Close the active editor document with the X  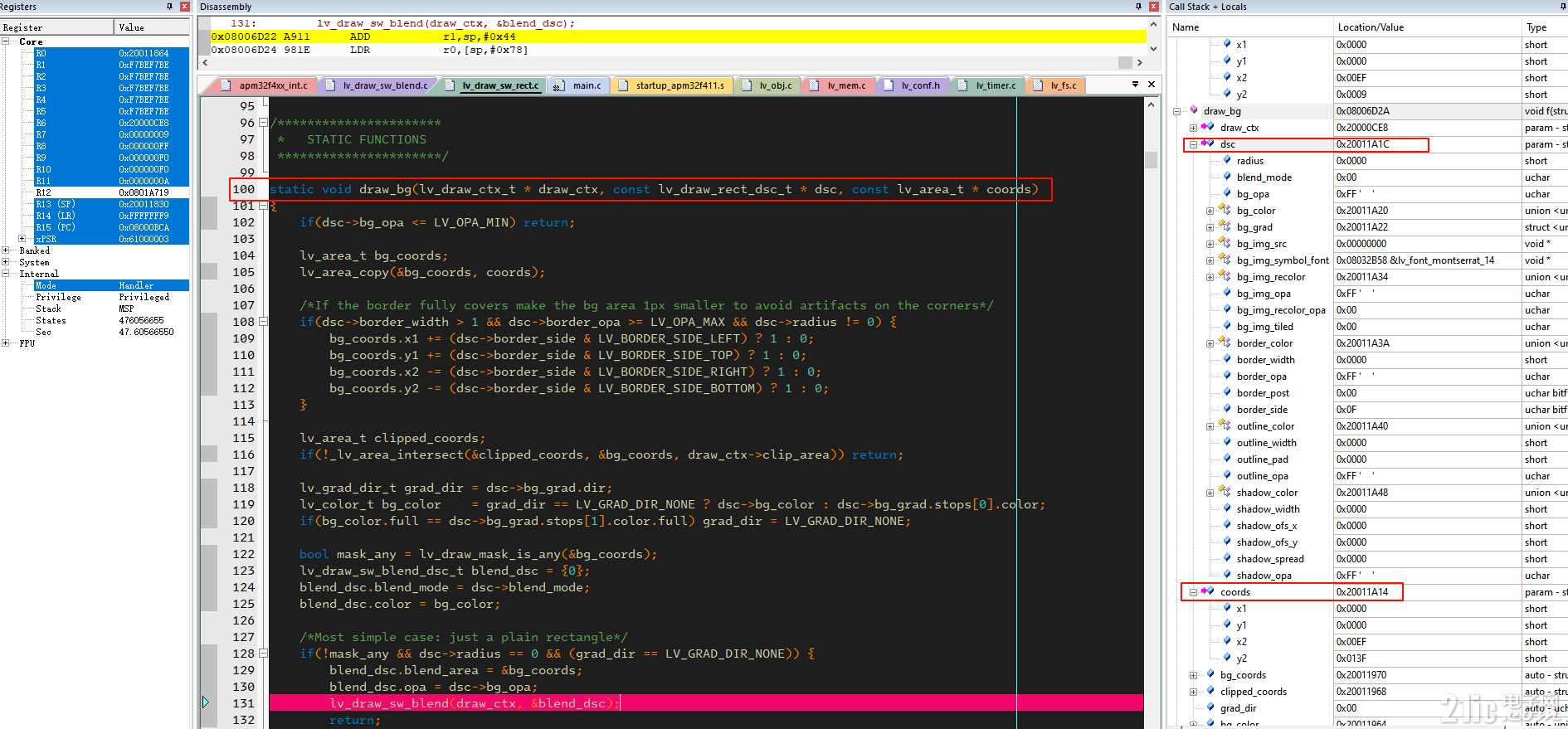coord(1152,85)
